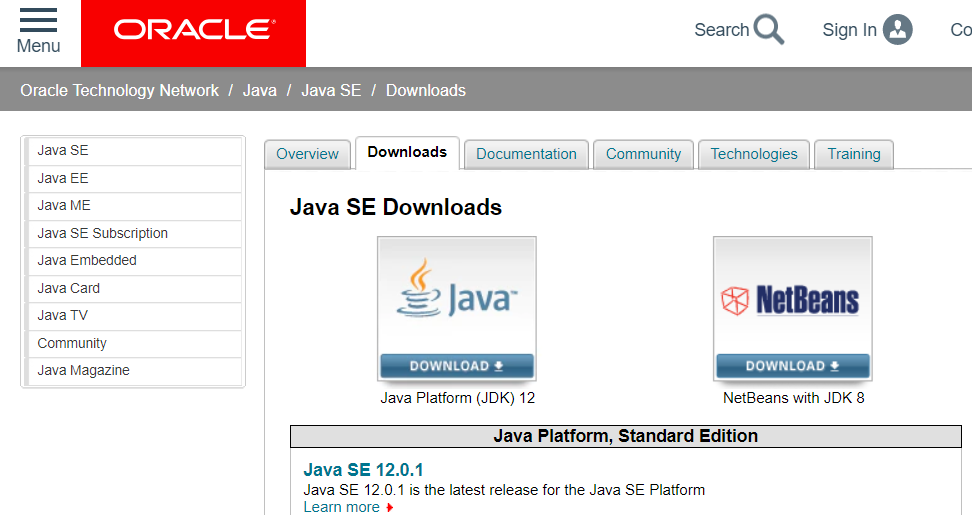
Task: Click the Sign In text link
Action: [849, 30]
